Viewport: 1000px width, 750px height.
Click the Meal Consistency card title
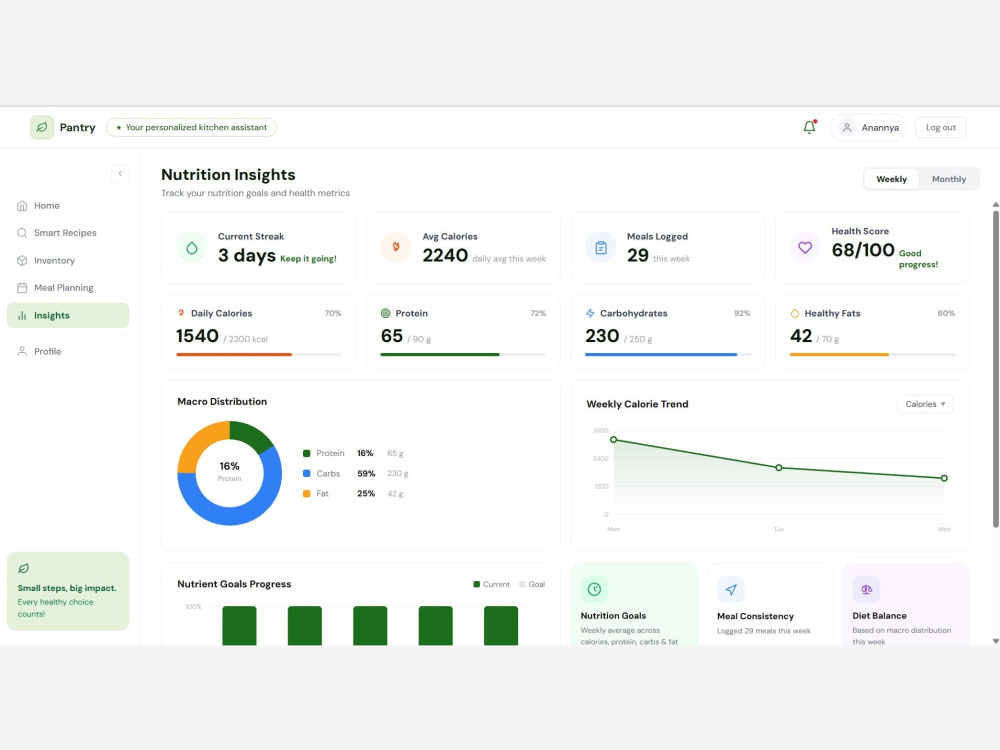(x=755, y=616)
